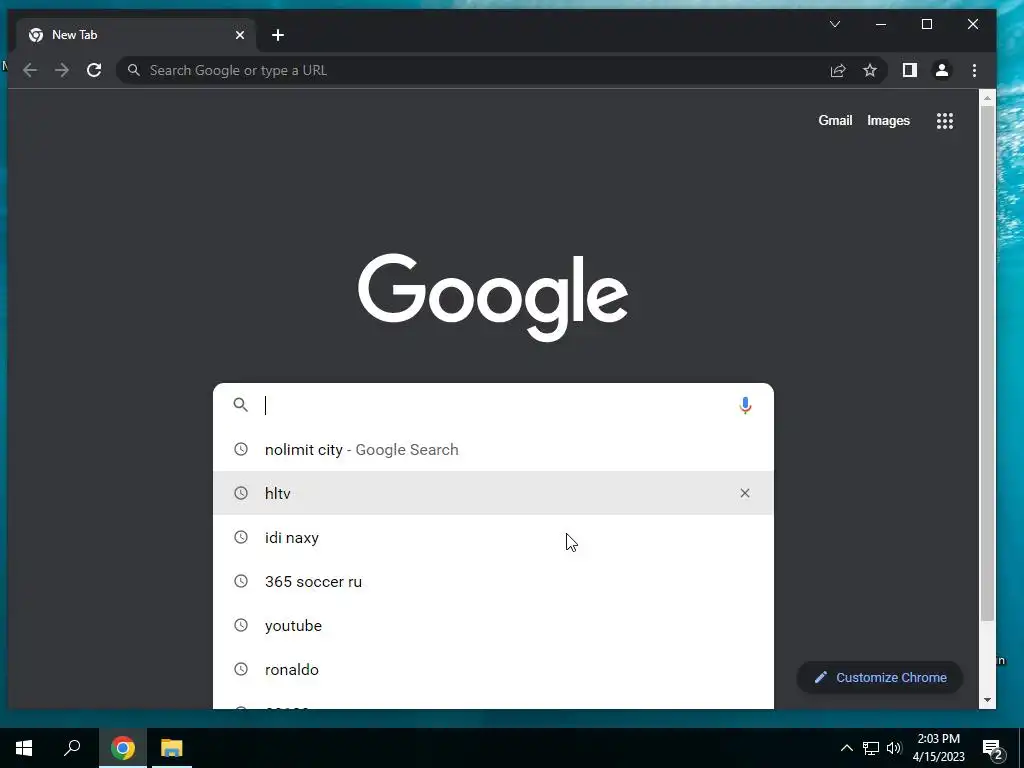Open the side panel icon

910,71
